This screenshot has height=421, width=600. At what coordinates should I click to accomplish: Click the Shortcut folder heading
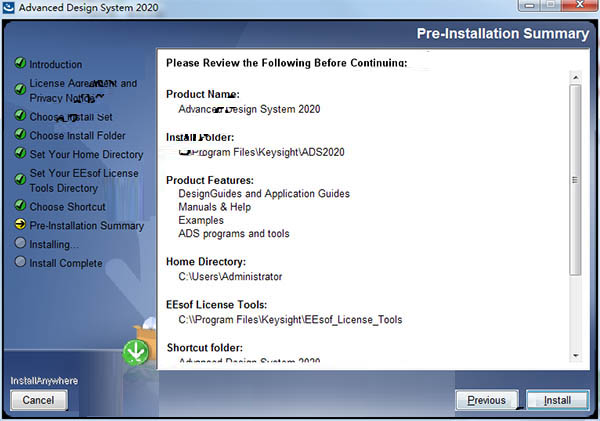click(205, 348)
